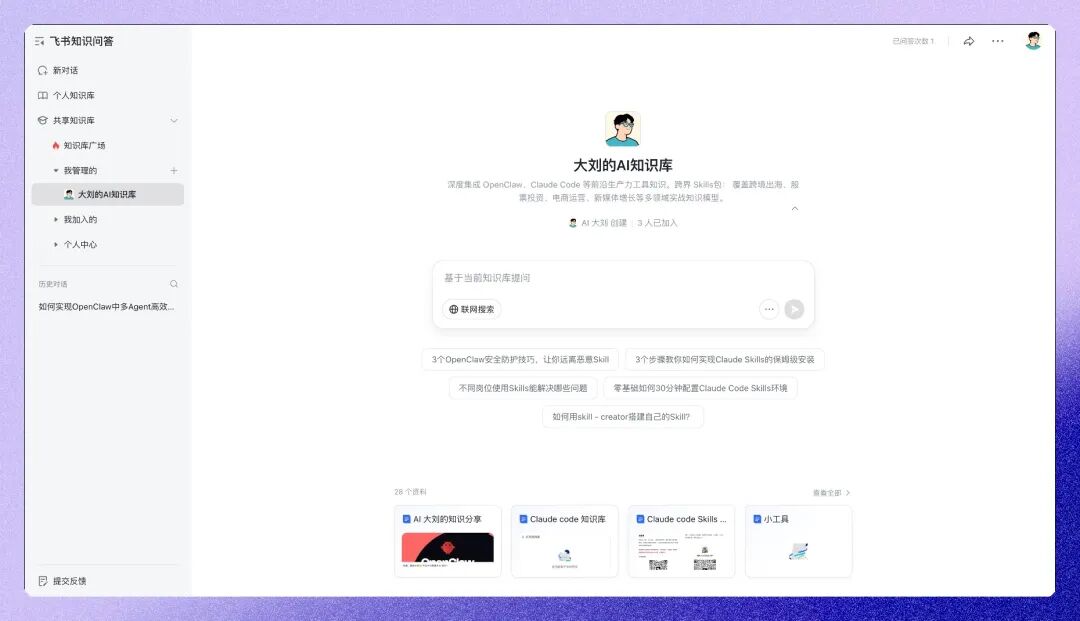Collapse the knowledge base description with the chevron
Viewport: 1080px width, 621px height.
(794, 210)
